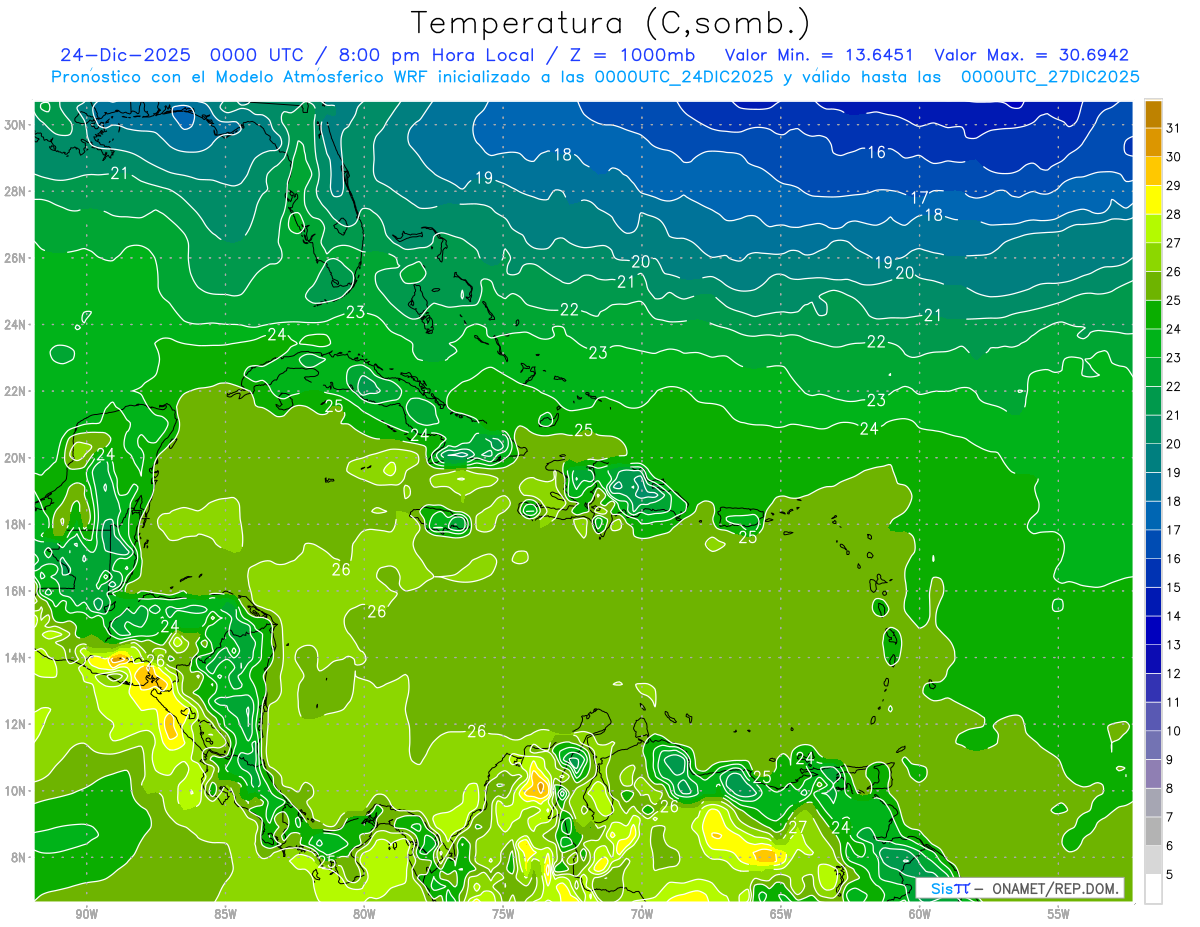Click the title "Temperatura (C,somb.)"

coord(610,23)
